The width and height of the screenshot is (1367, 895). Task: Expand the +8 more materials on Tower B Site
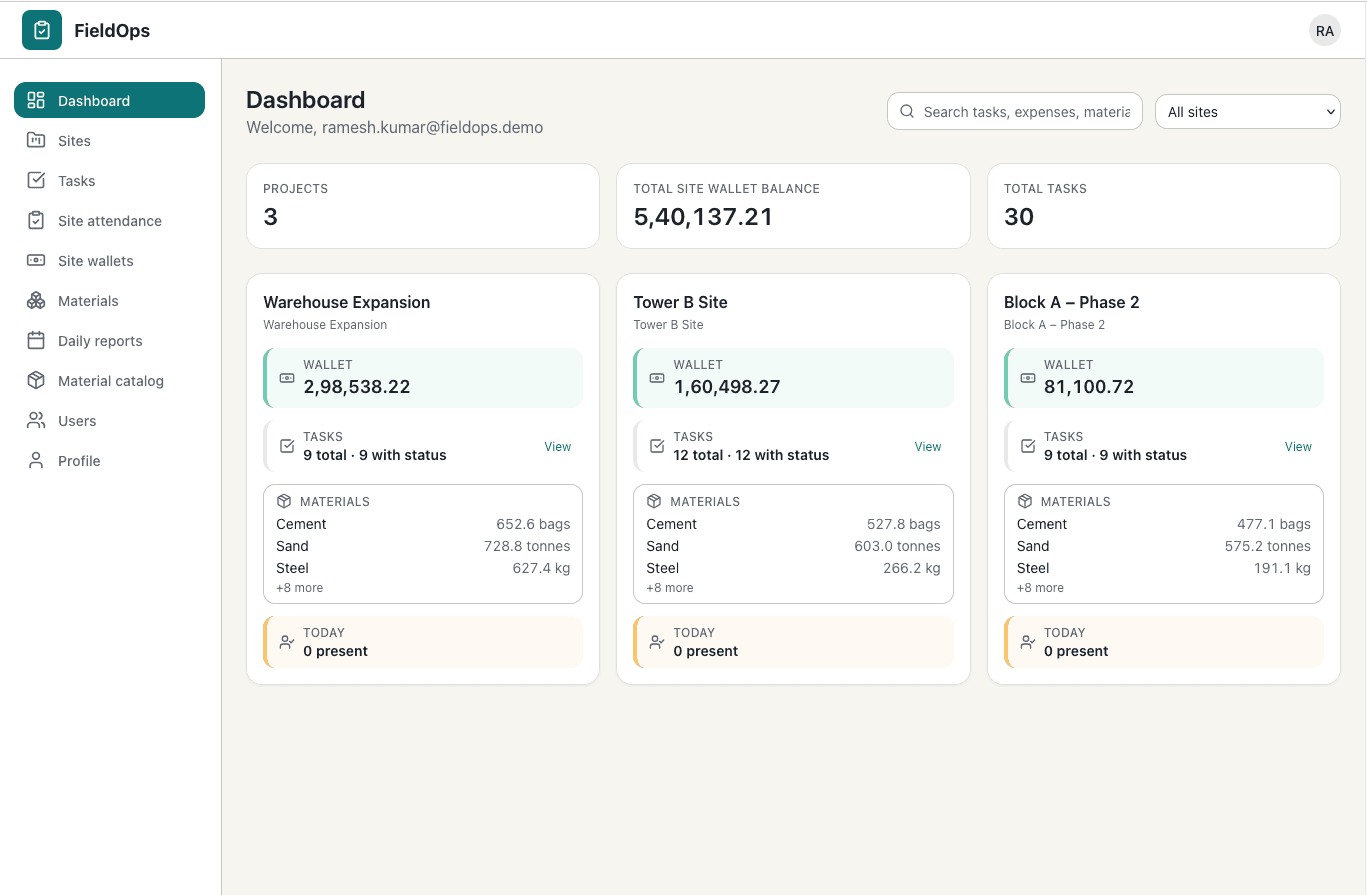(x=669, y=587)
